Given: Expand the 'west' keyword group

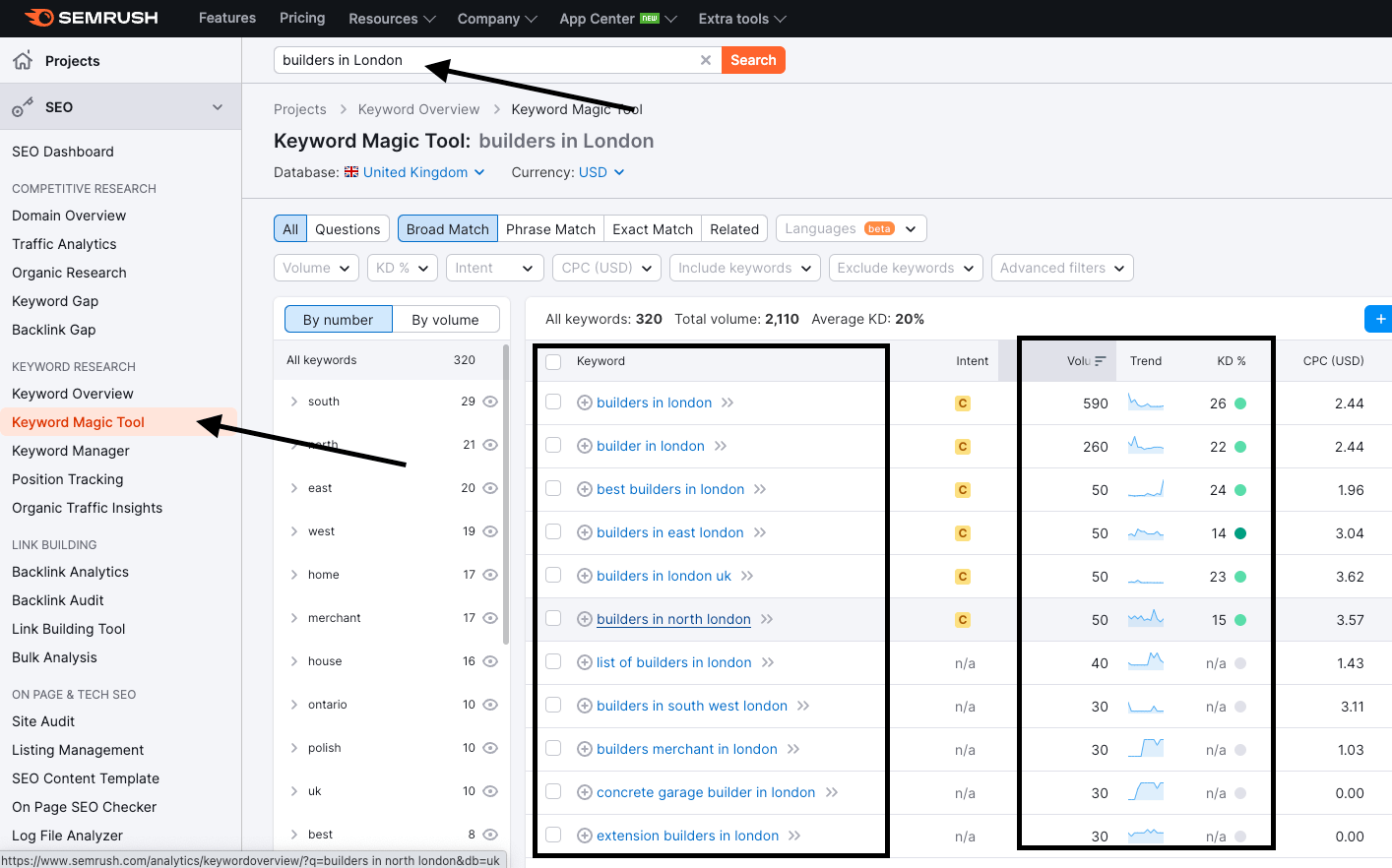Looking at the screenshot, I should click(294, 531).
